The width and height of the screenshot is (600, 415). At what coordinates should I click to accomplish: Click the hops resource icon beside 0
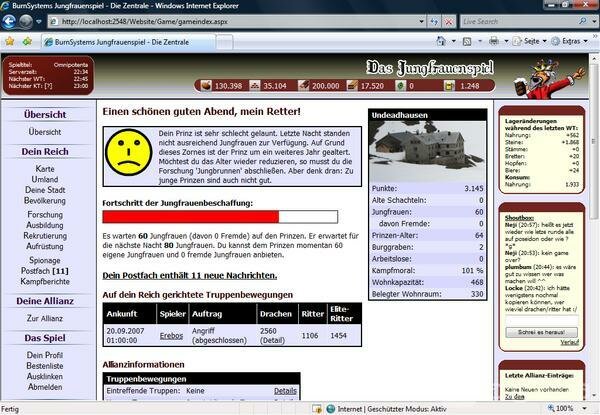coord(401,85)
